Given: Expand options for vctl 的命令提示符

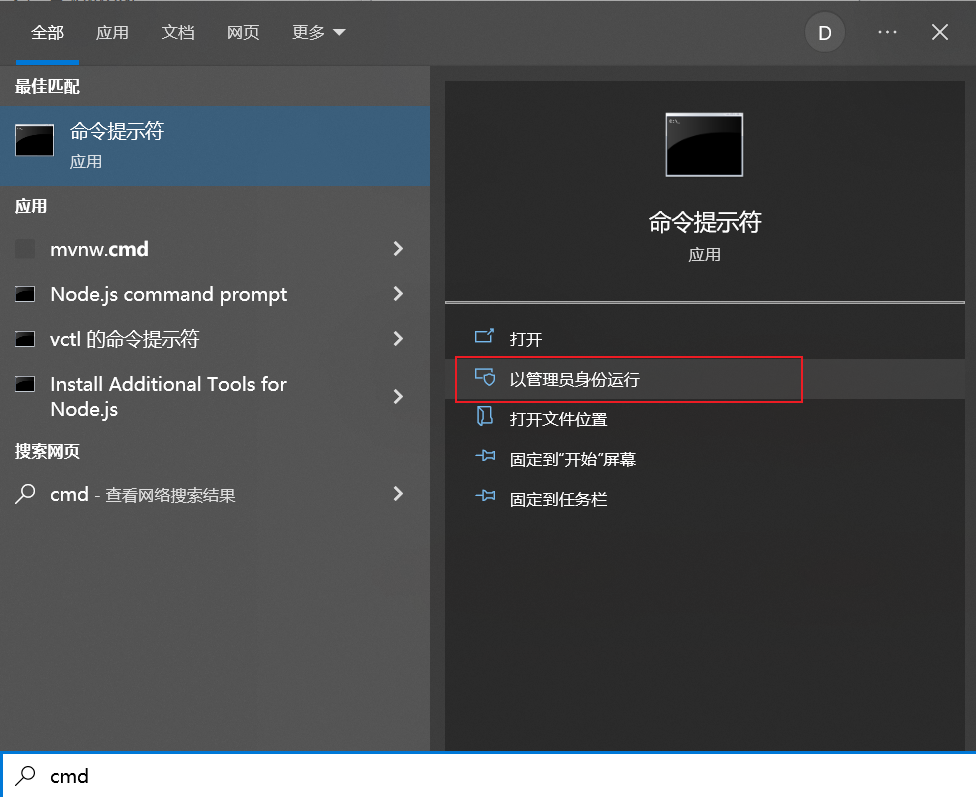Looking at the screenshot, I should tap(398, 339).
